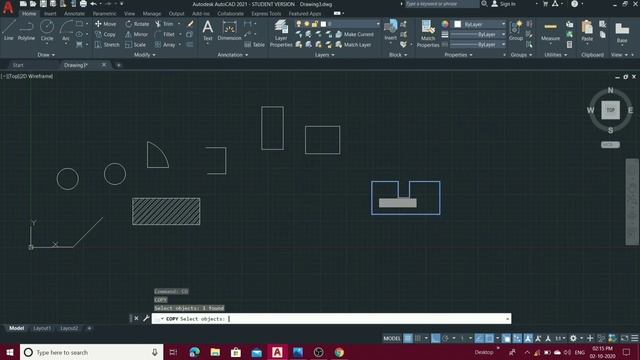Click the object color wheel icon
640x360 pixels.
tap(445, 24)
